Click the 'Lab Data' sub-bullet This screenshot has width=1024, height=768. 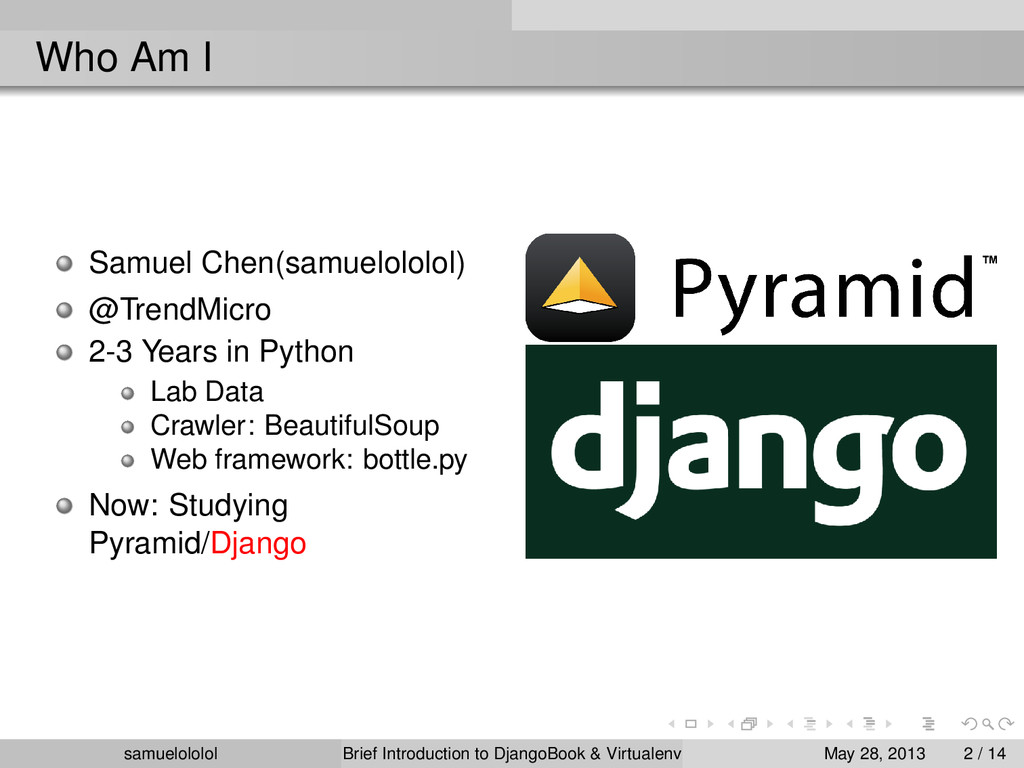207,392
